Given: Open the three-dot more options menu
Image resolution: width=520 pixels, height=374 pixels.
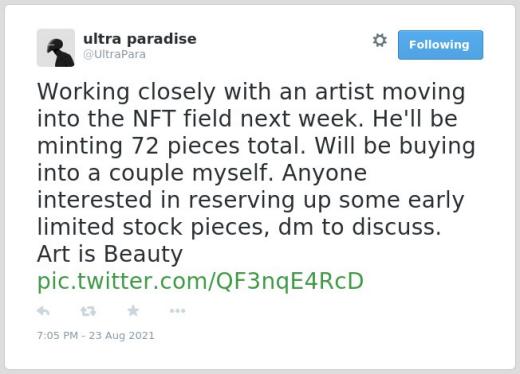Looking at the screenshot, I should (x=177, y=311).
